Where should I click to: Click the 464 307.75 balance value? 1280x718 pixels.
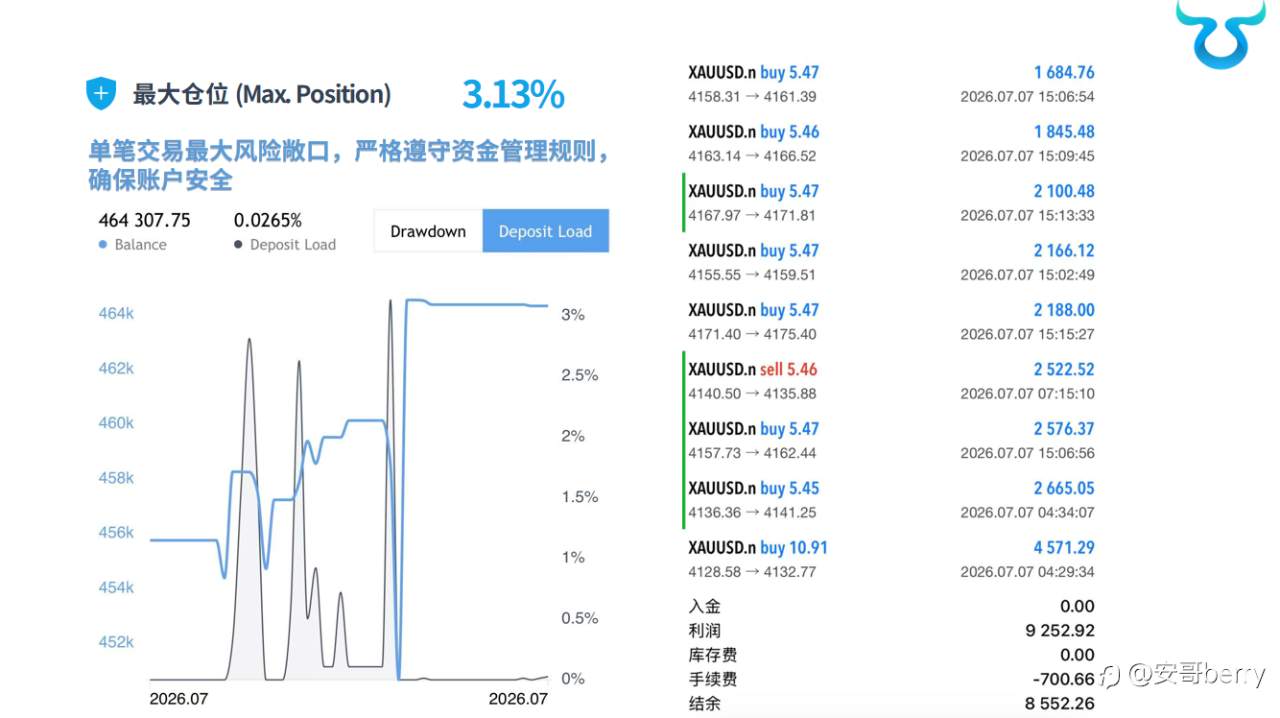(x=144, y=220)
